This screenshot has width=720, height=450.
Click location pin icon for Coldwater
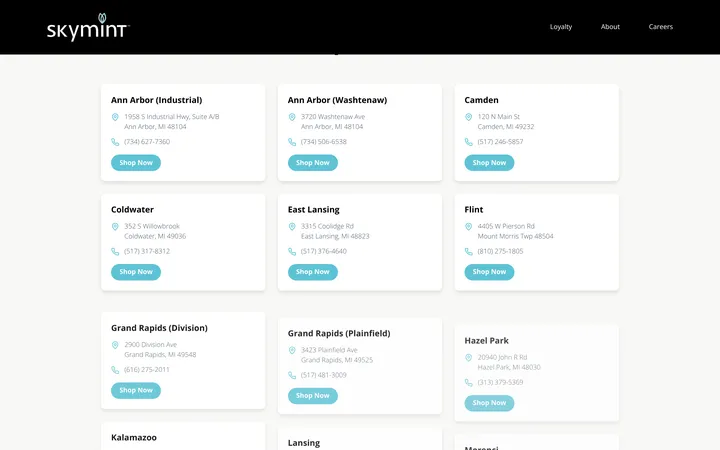[115, 227]
